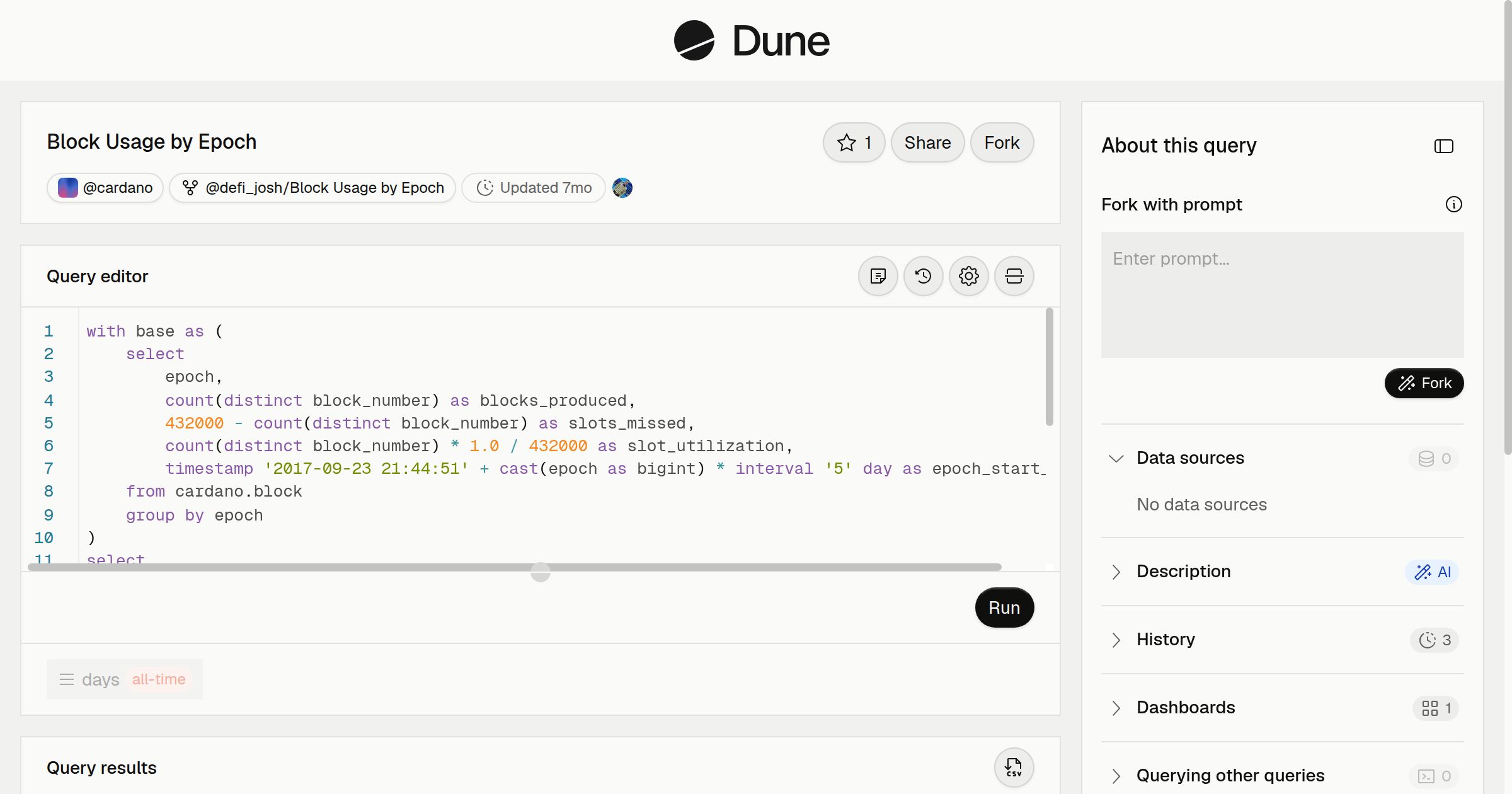Focus the Enter prompt text box
The height and width of the screenshot is (794, 1512).
1283,295
